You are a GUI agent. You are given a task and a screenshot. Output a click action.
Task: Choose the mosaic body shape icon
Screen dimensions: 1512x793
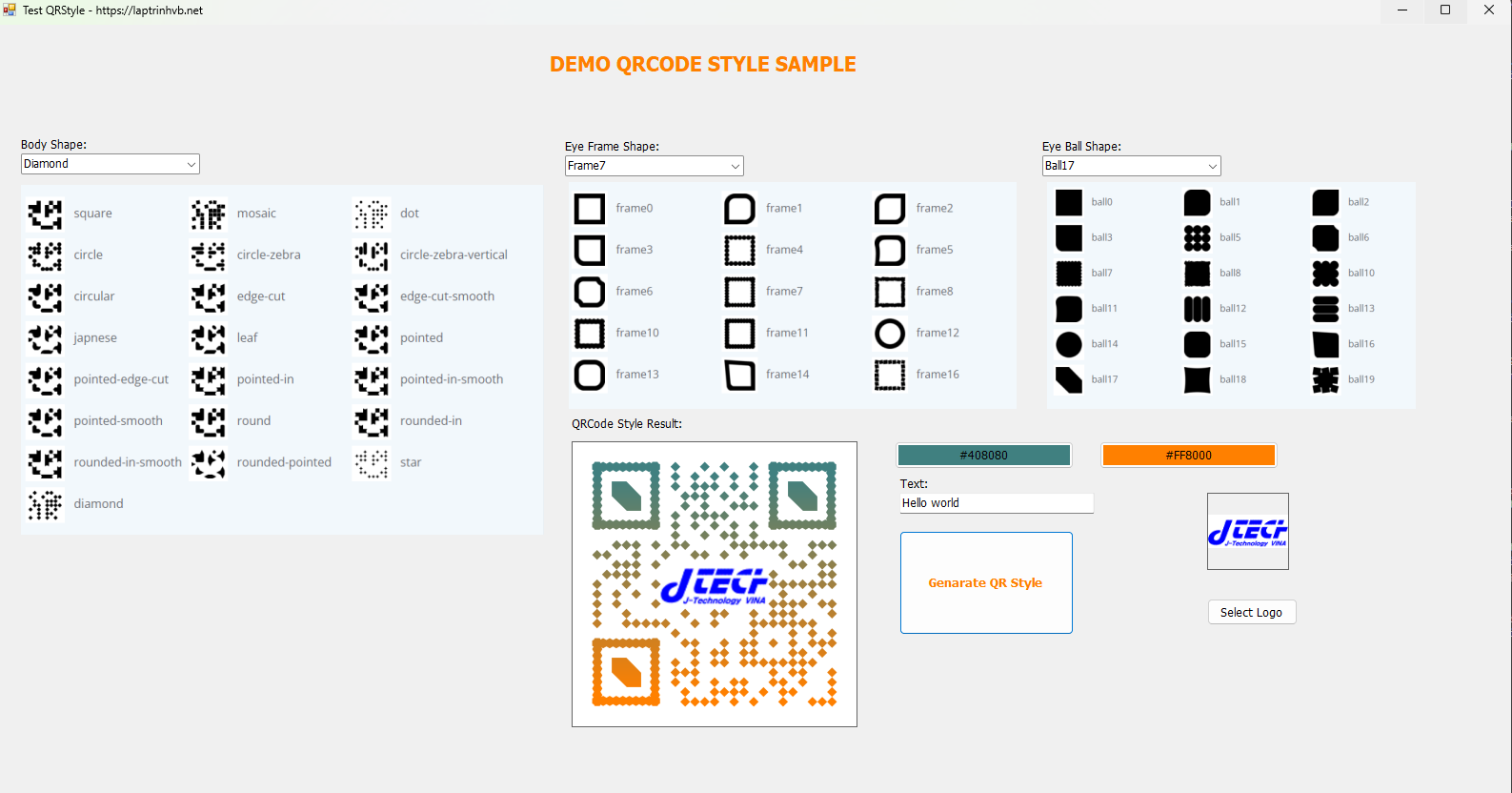(208, 214)
